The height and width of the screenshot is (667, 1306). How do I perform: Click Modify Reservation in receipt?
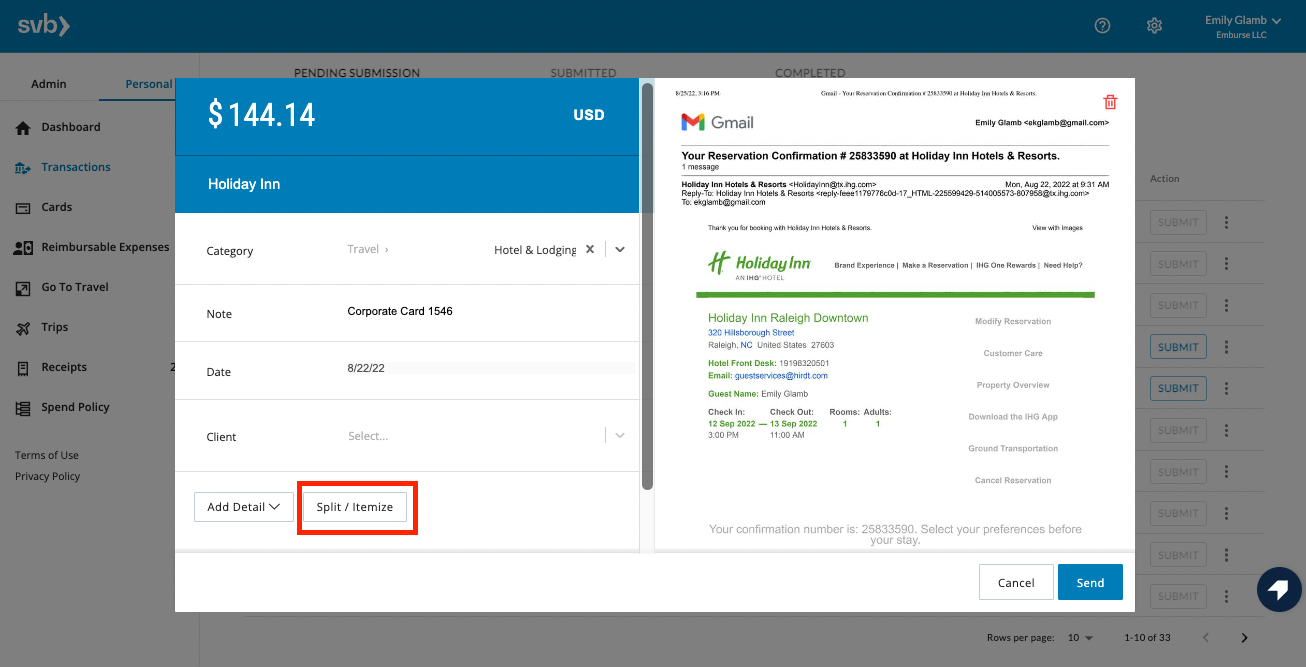1013,322
